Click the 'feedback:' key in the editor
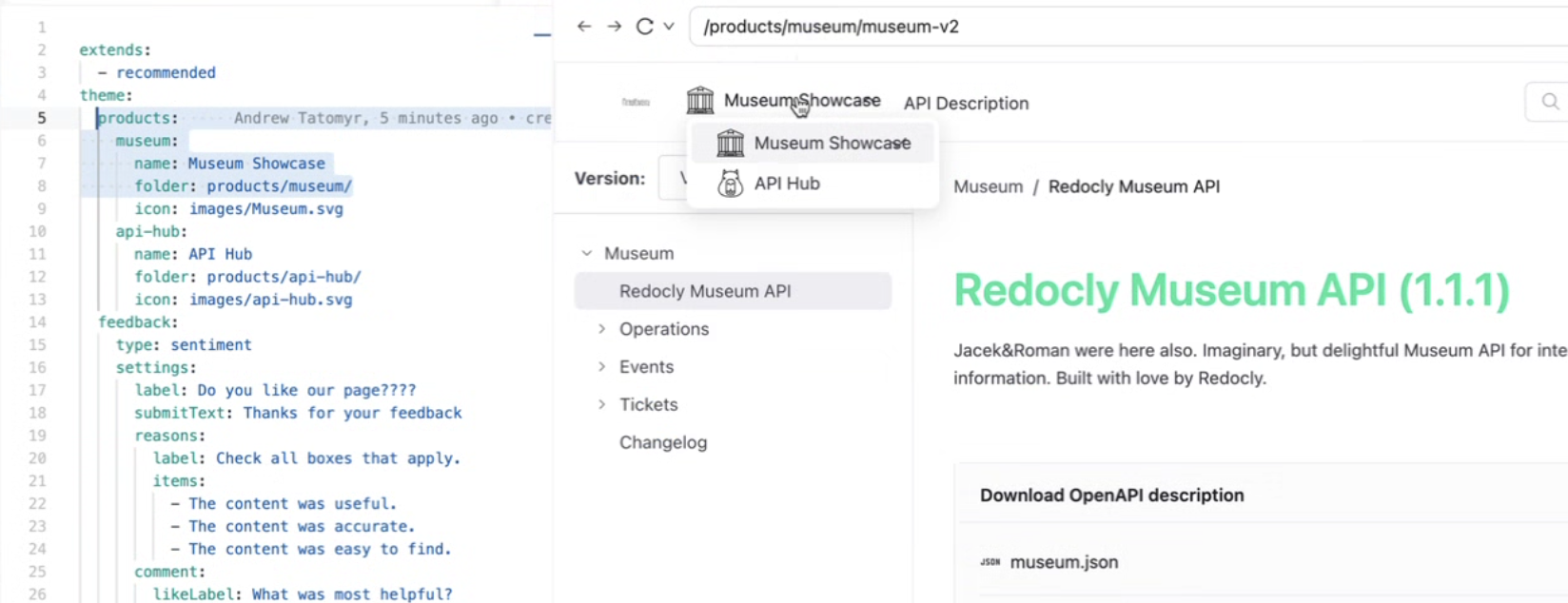1568x603 pixels. click(x=138, y=322)
